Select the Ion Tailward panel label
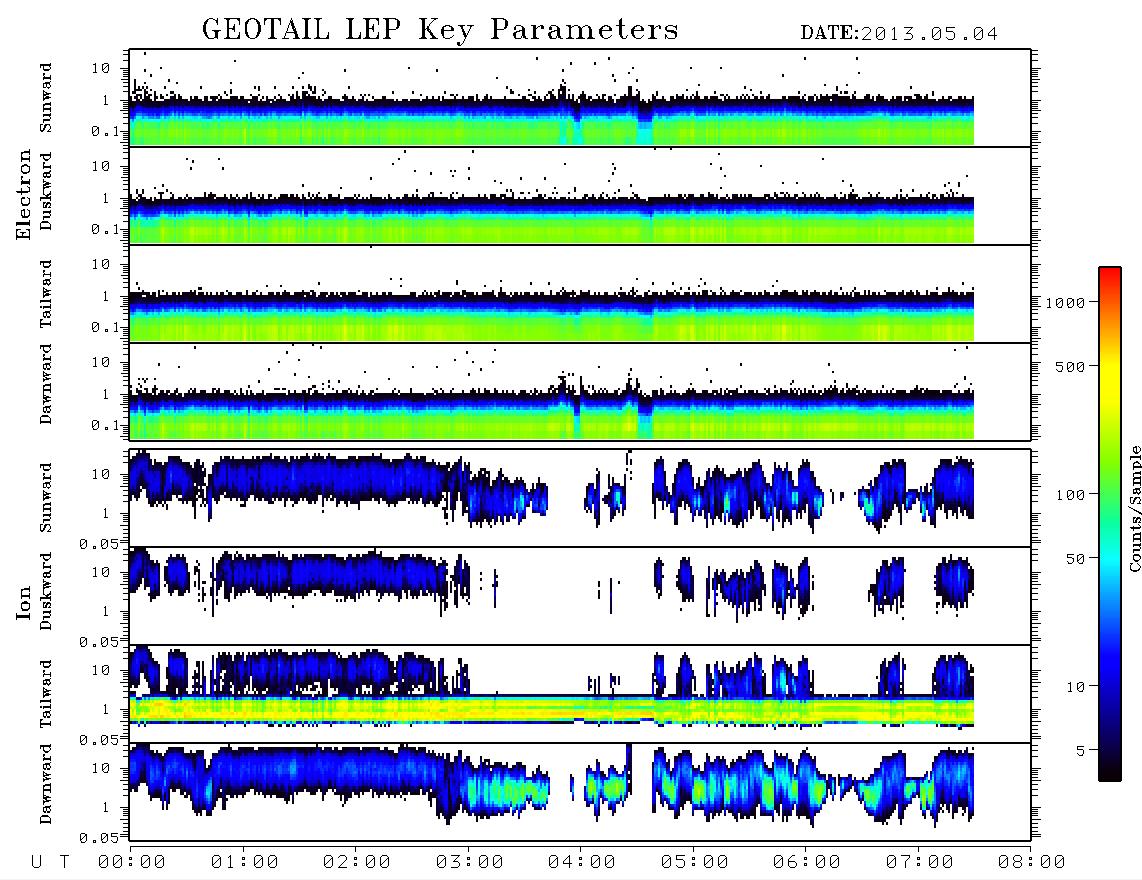 46,694
